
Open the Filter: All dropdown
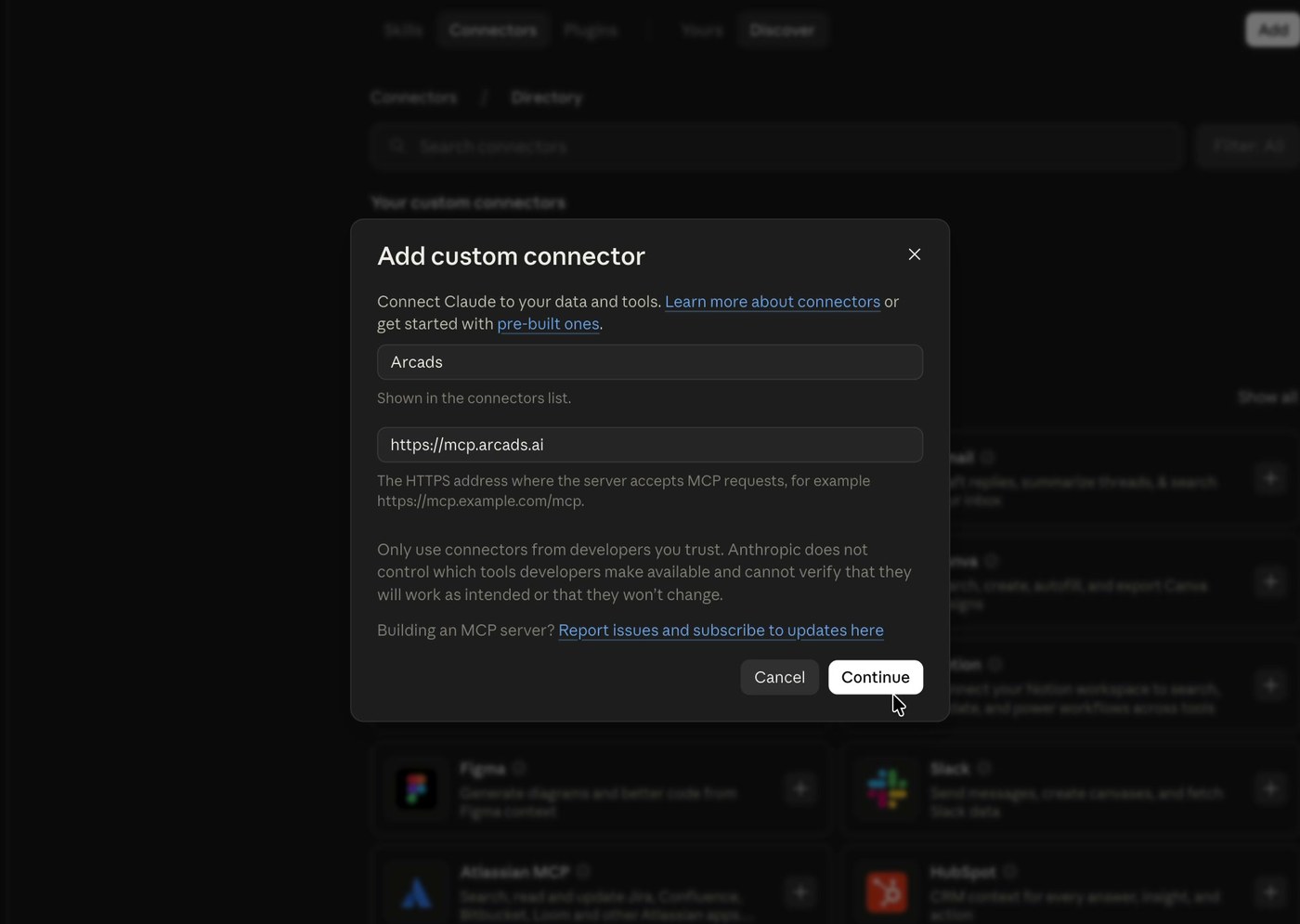pos(1248,146)
